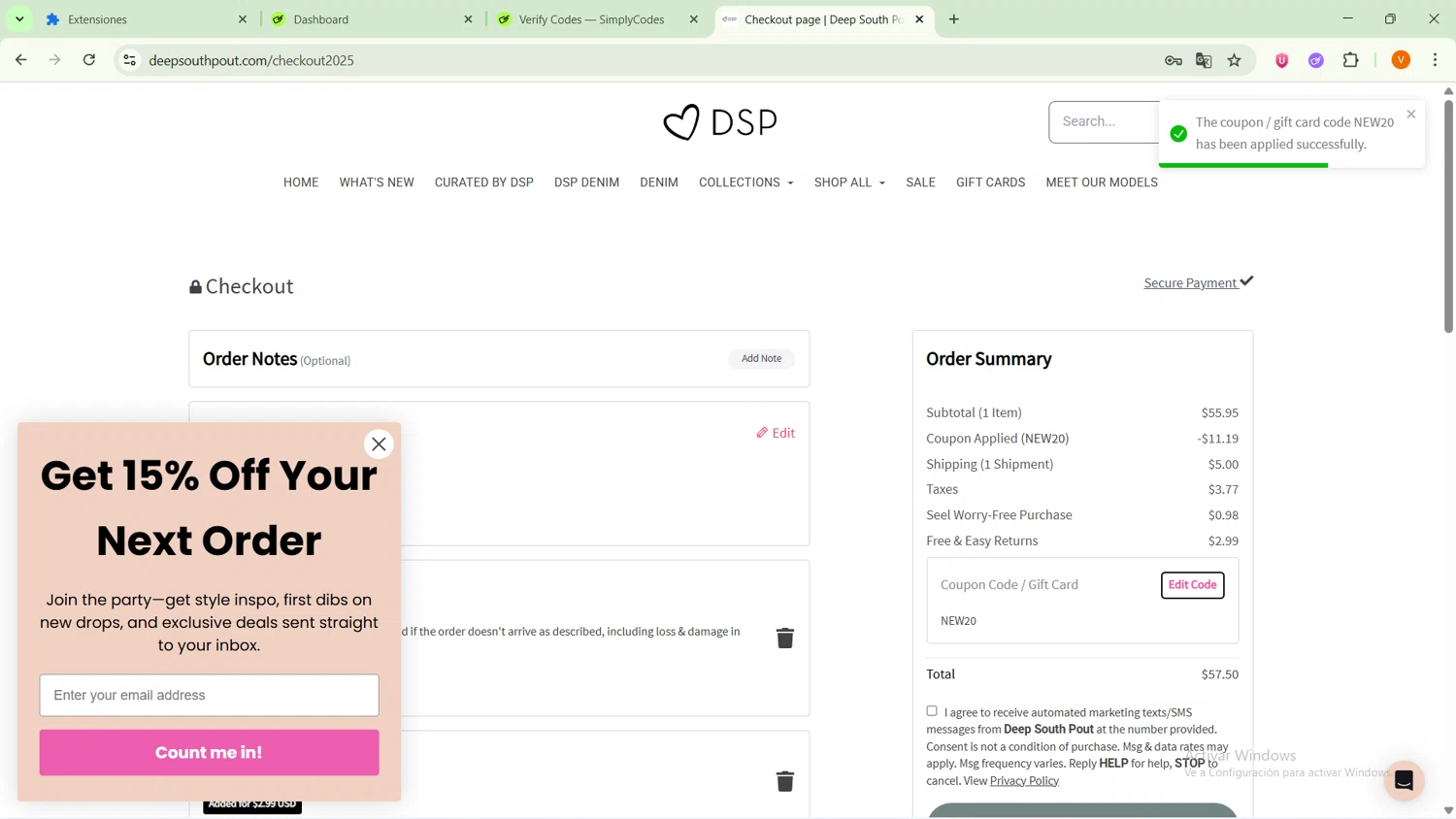Open site information icon in address bar
Image resolution: width=1456 pixels, height=819 pixels.
point(129,60)
